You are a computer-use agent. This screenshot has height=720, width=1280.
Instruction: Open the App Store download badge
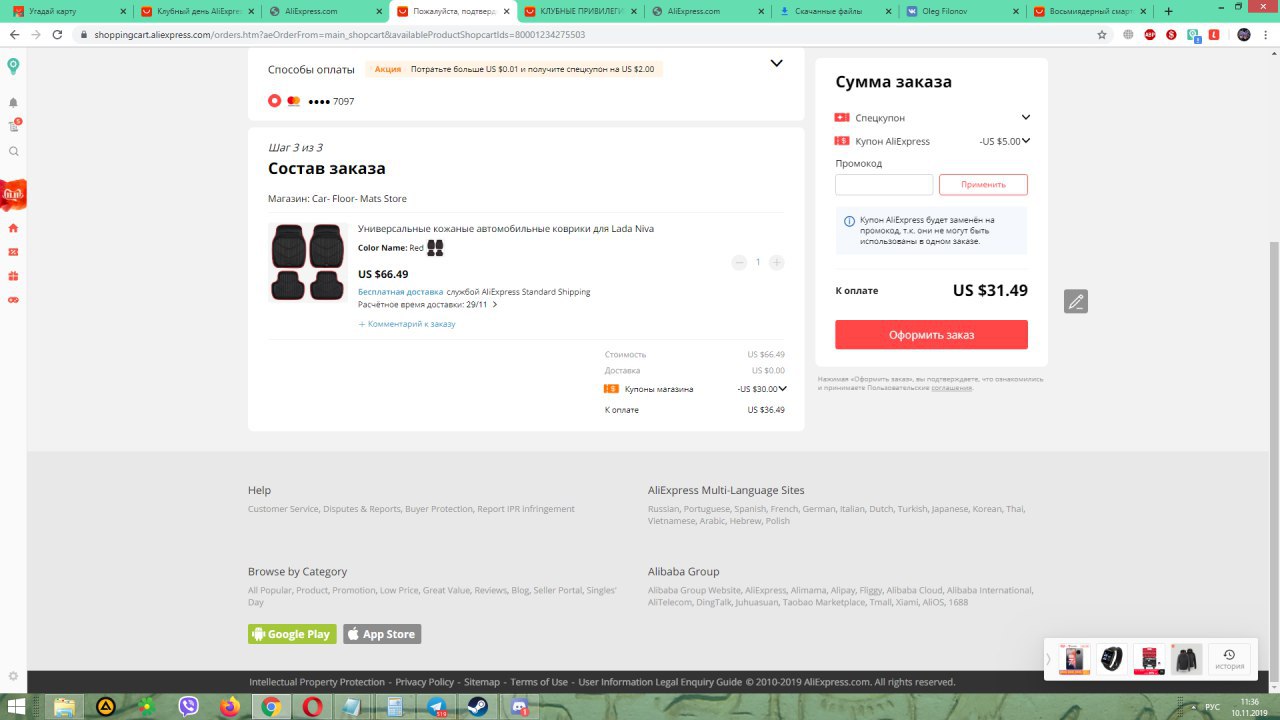[382, 634]
